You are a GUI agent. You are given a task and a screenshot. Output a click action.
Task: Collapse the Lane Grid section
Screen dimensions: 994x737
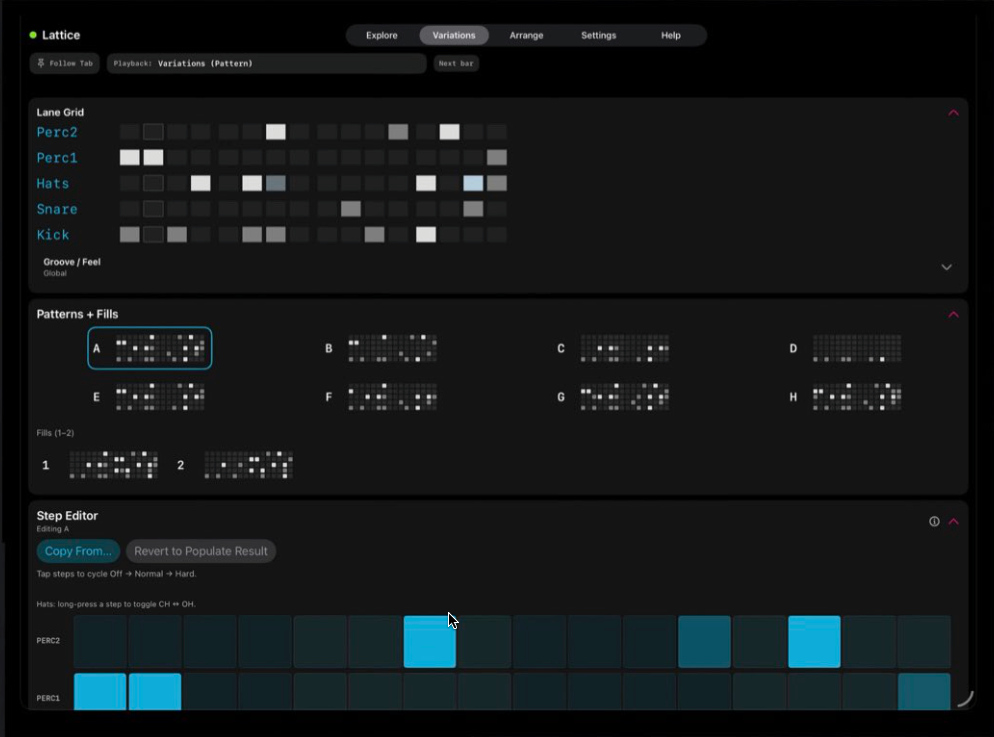(953, 113)
